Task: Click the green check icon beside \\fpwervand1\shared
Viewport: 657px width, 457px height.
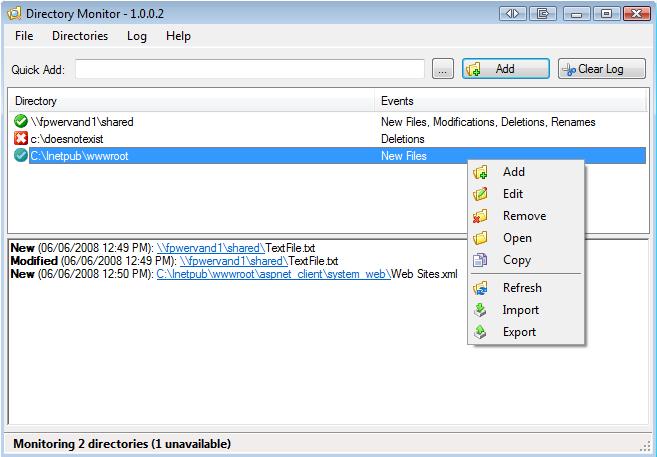Action: (x=21, y=121)
